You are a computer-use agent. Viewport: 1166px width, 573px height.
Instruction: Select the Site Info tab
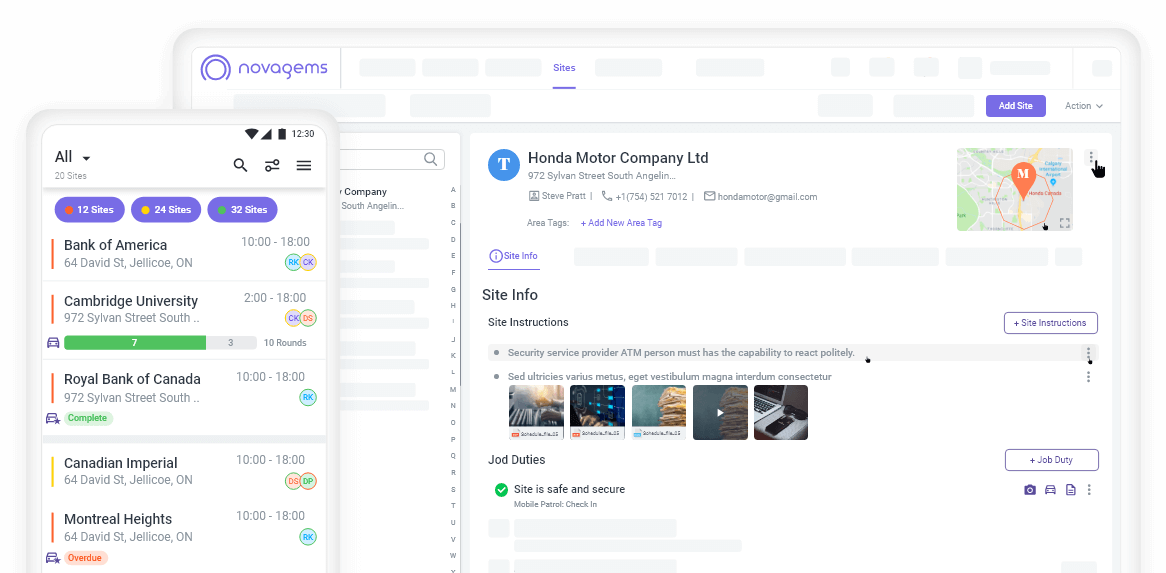pos(514,257)
